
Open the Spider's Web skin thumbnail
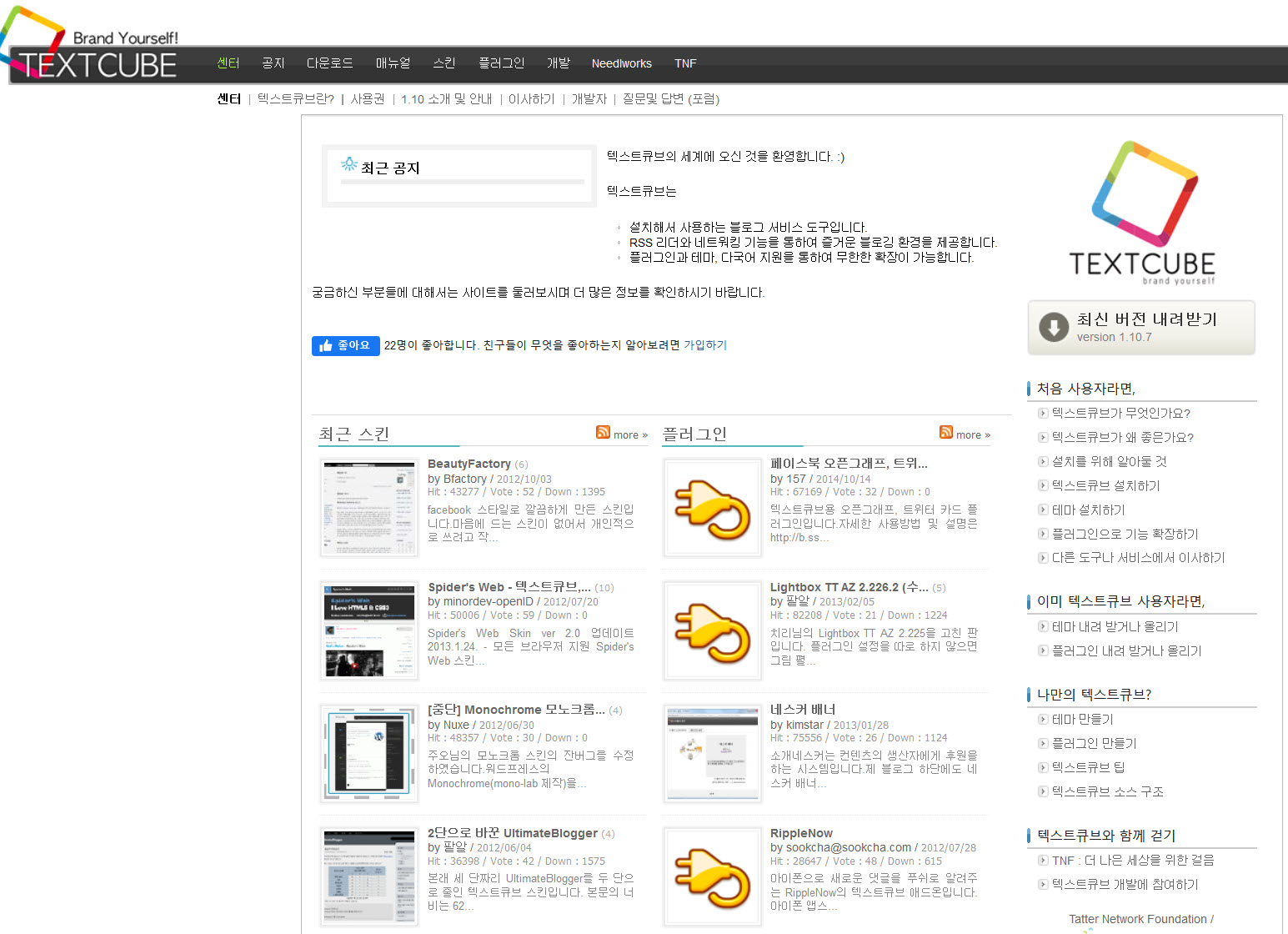[369, 630]
